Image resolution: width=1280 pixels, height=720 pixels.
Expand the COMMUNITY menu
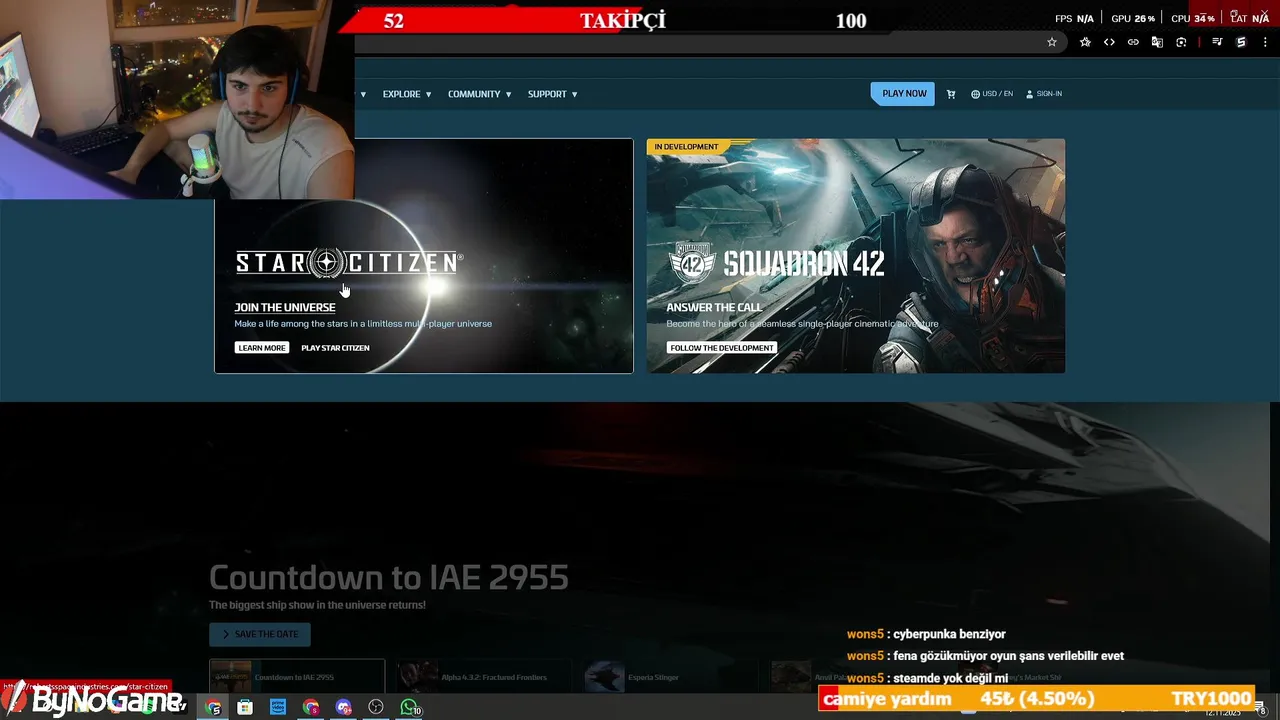tap(480, 94)
